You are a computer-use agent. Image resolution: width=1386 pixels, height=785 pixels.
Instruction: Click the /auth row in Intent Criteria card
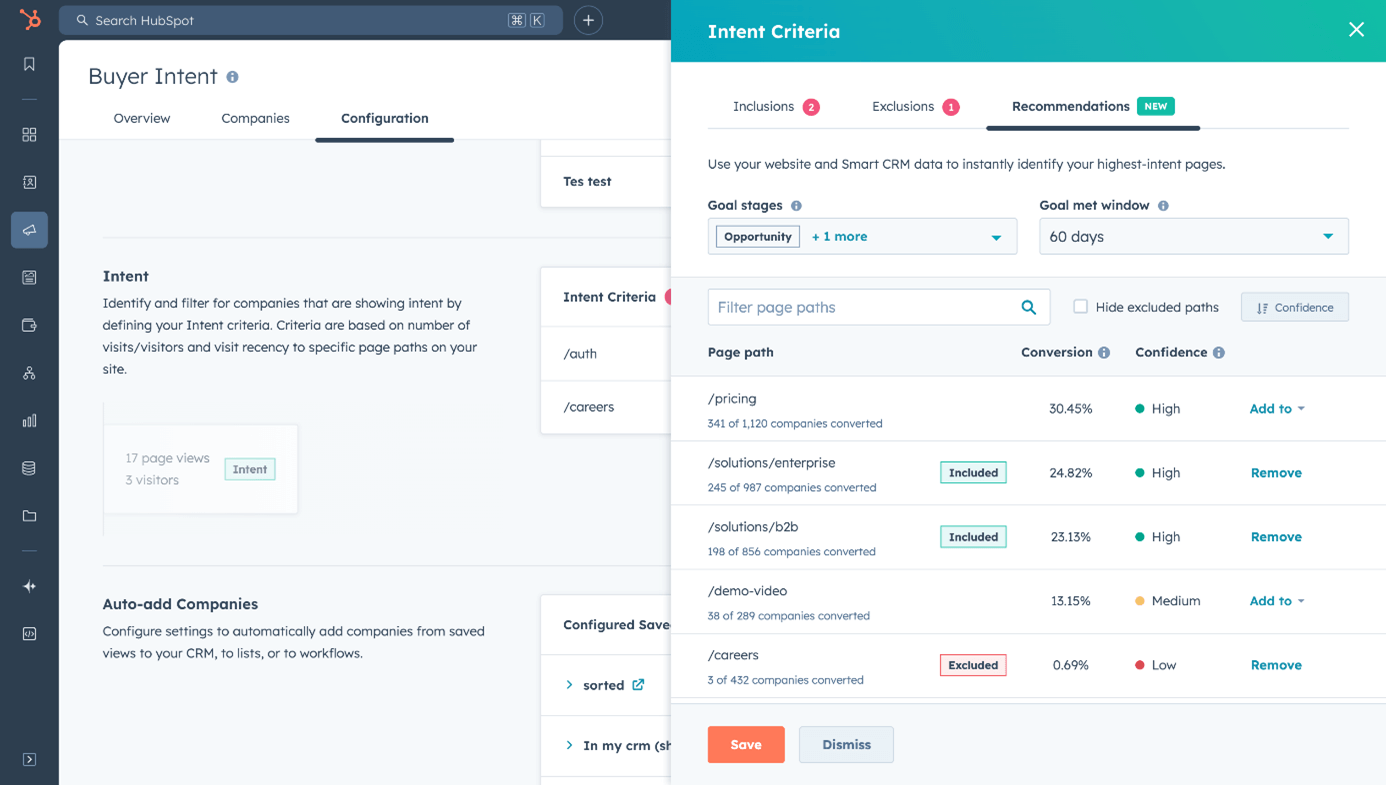tap(606, 354)
